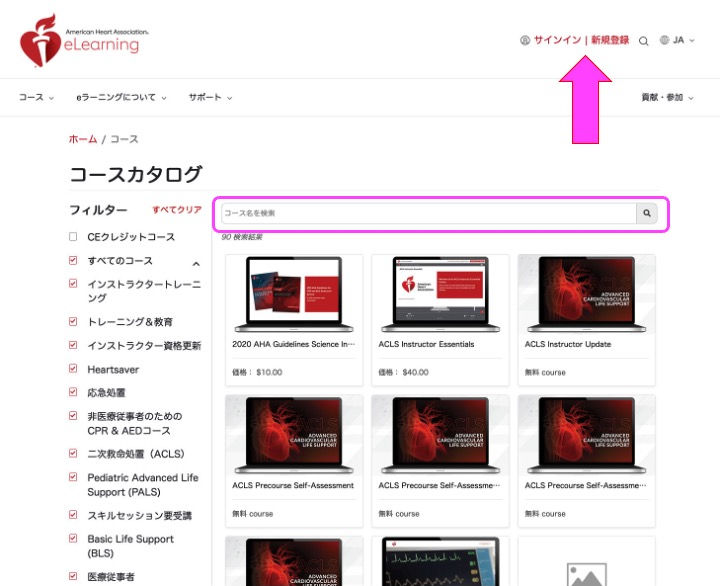
Task: Click the 価格: $40.00 price text
Action: 403,372
